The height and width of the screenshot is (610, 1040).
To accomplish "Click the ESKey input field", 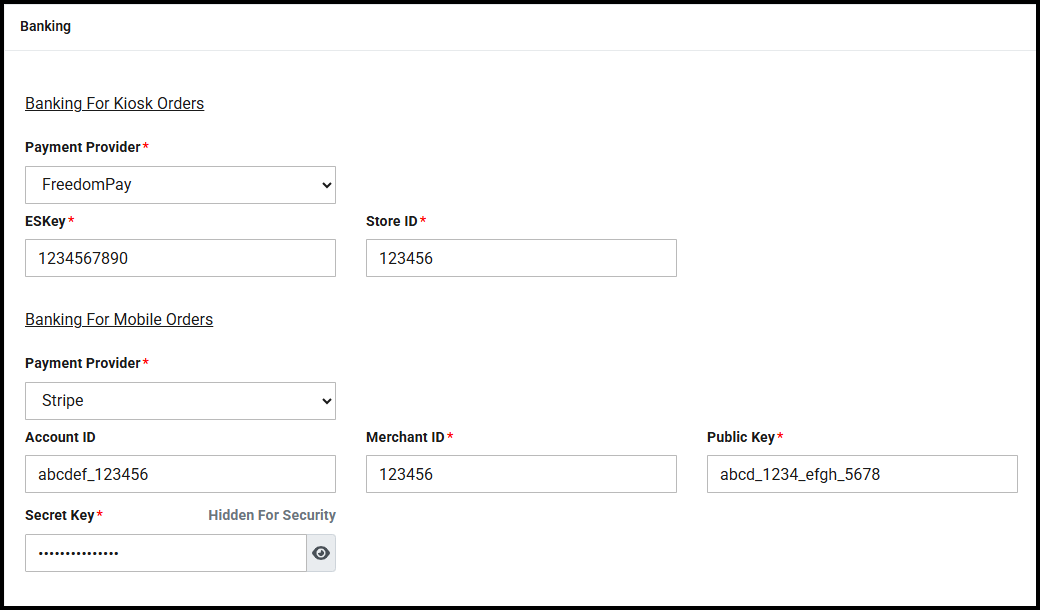I will point(180,258).
